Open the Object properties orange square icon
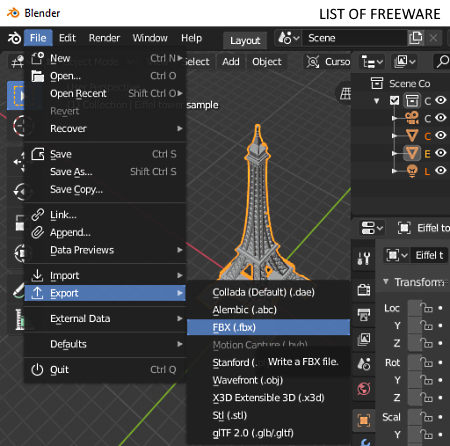The image size is (450, 446). click(364, 420)
